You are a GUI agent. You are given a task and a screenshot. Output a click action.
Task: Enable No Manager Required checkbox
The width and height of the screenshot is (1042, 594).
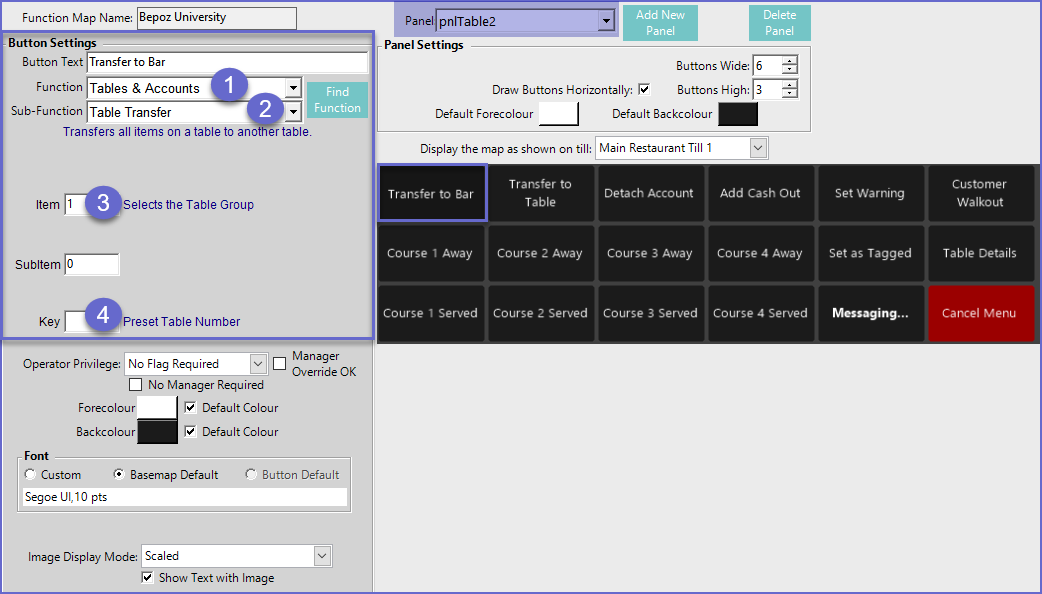point(136,385)
